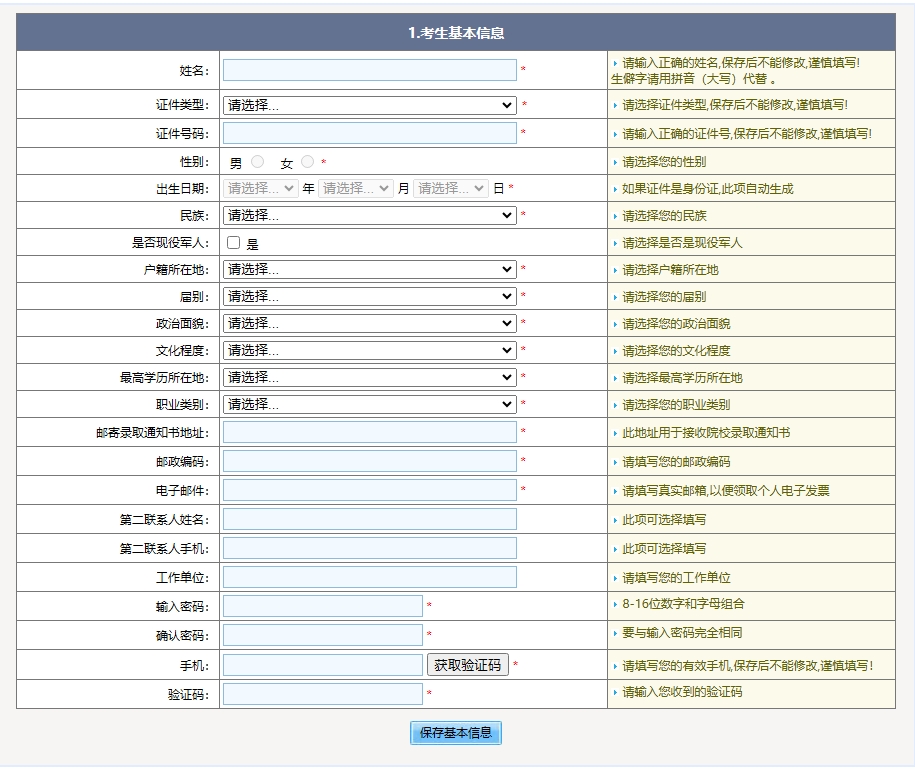Click the 获取验证码 button
Screen dimensions: 915x769
click(x=468, y=663)
